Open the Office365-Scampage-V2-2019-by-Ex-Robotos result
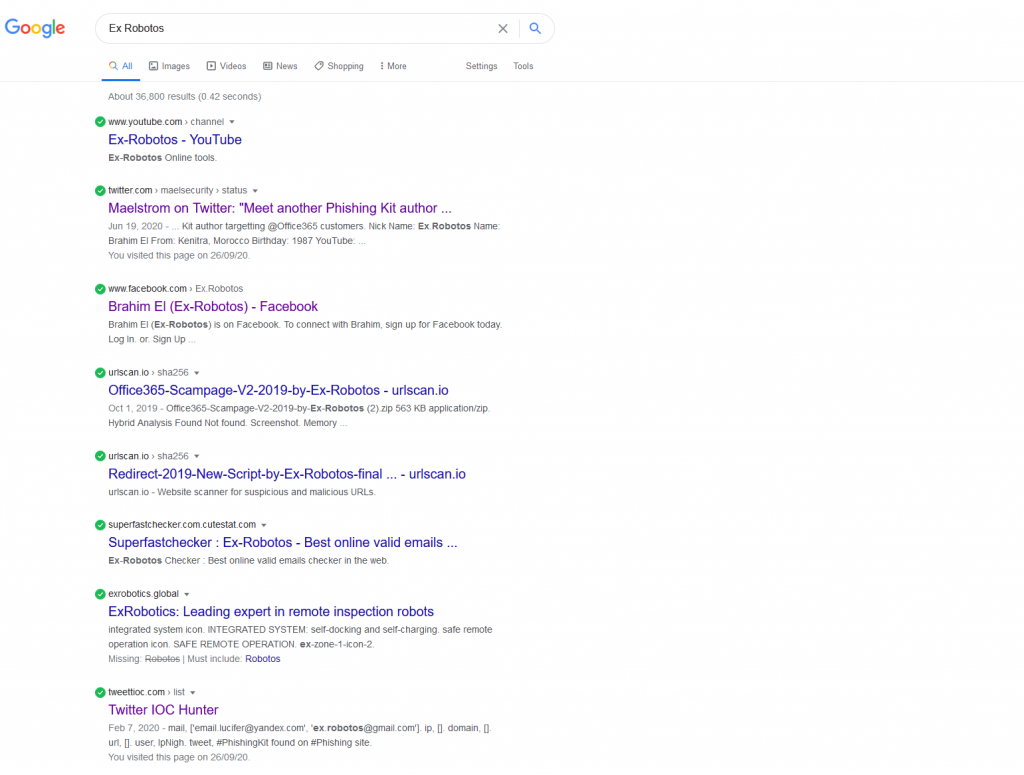1024x775 pixels. 278,390
